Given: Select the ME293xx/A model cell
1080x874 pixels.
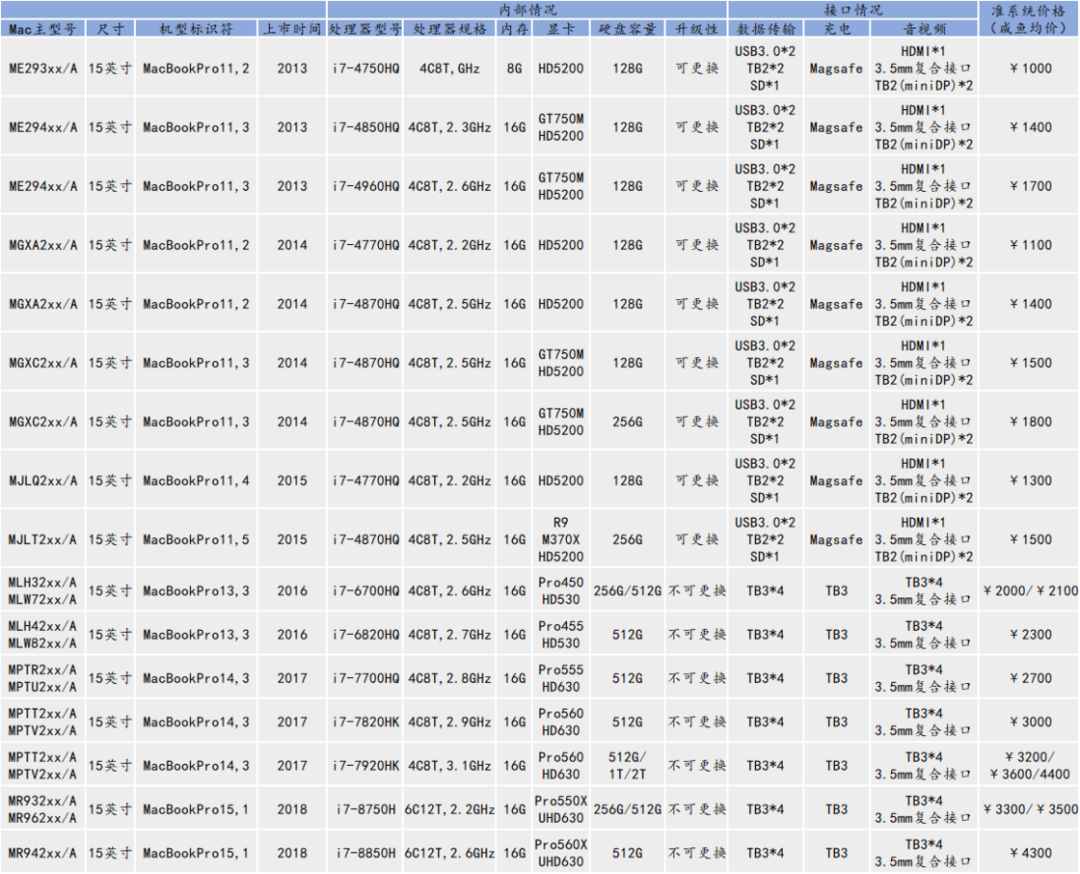Looking at the screenshot, I should tap(43, 68).
